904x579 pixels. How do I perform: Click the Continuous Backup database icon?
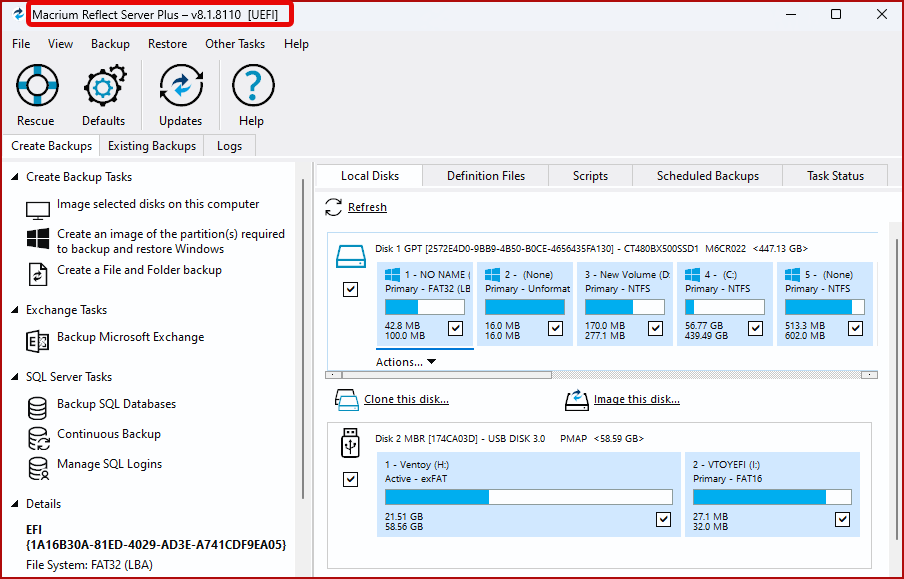tap(38, 438)
